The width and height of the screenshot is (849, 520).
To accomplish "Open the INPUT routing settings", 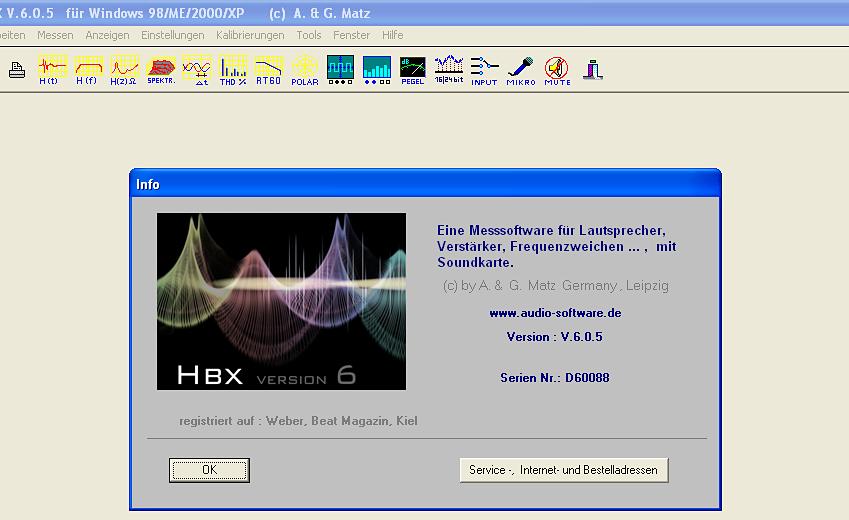I will point(484,71).
